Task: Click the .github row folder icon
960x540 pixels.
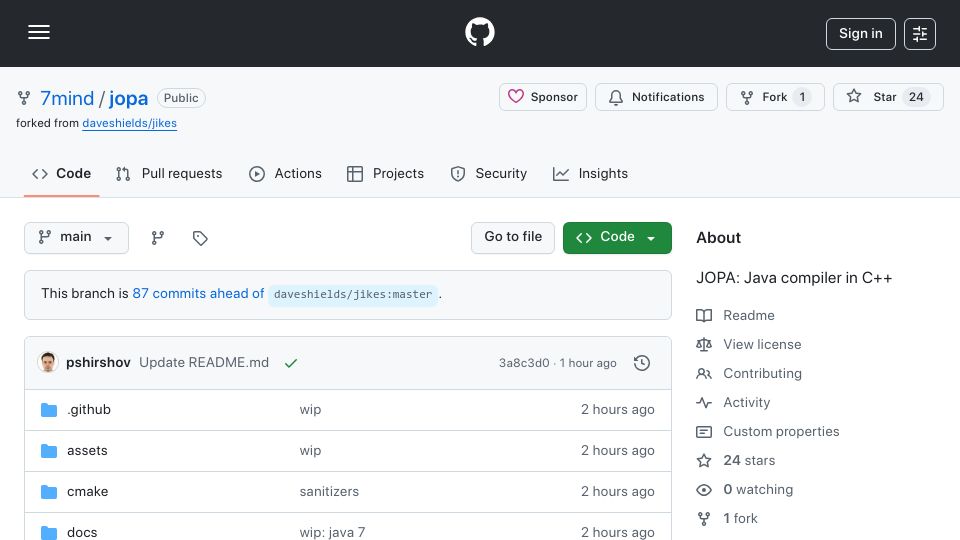Action: click(x=49, y=410)
